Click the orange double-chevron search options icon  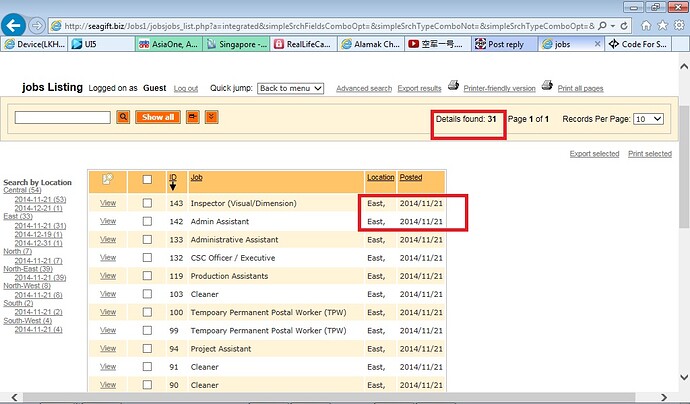(212, 117)
